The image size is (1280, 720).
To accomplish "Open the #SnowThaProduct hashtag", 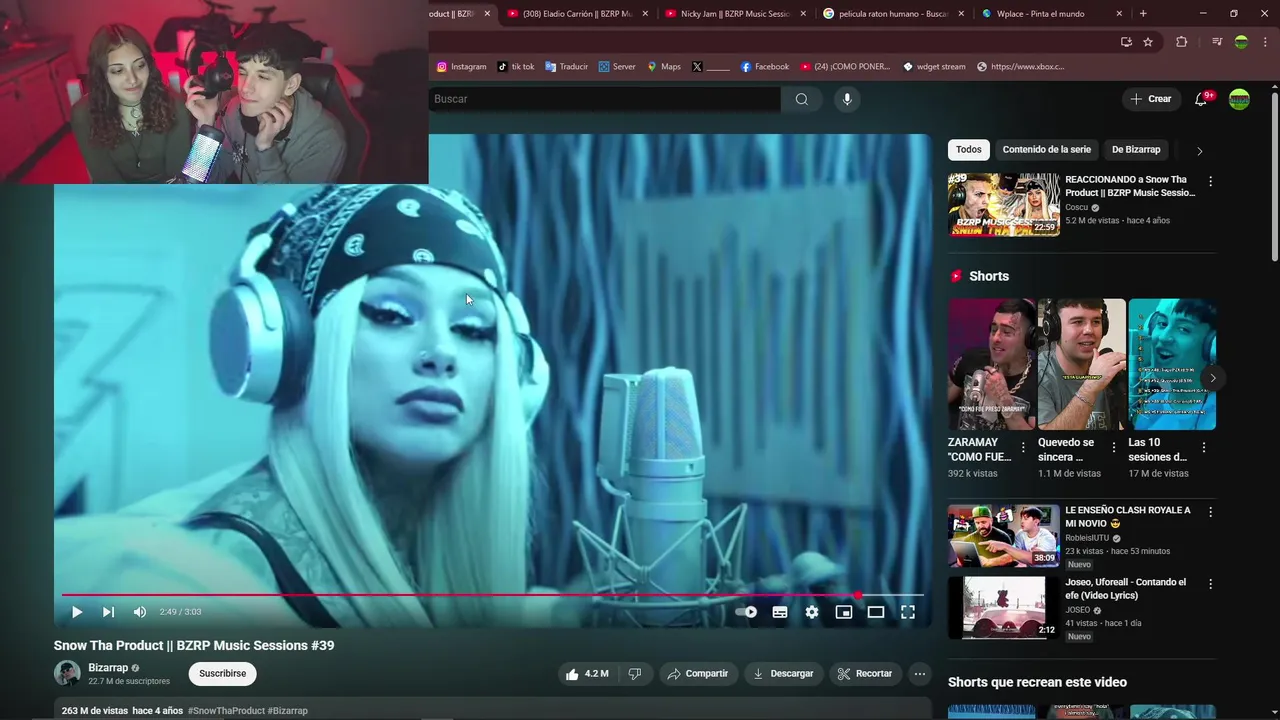I will click(x=226, y=711).
